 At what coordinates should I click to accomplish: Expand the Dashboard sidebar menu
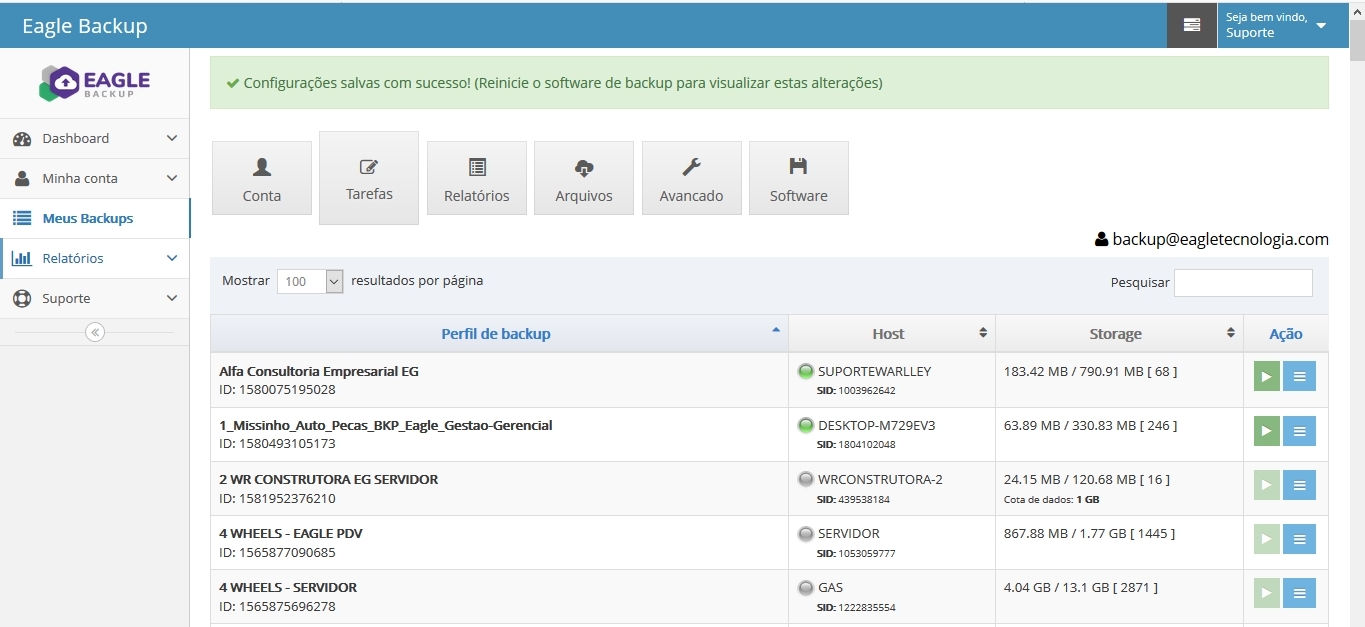95,138
